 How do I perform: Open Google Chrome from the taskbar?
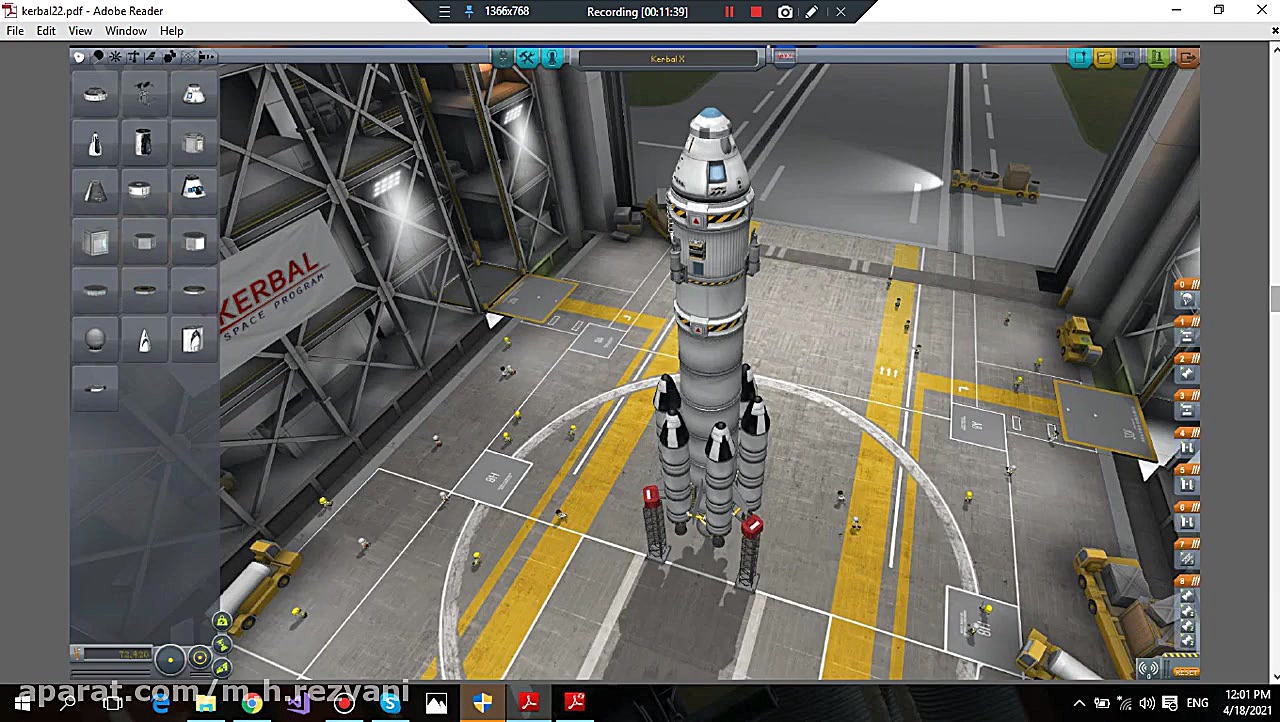[x=251, y=703]
